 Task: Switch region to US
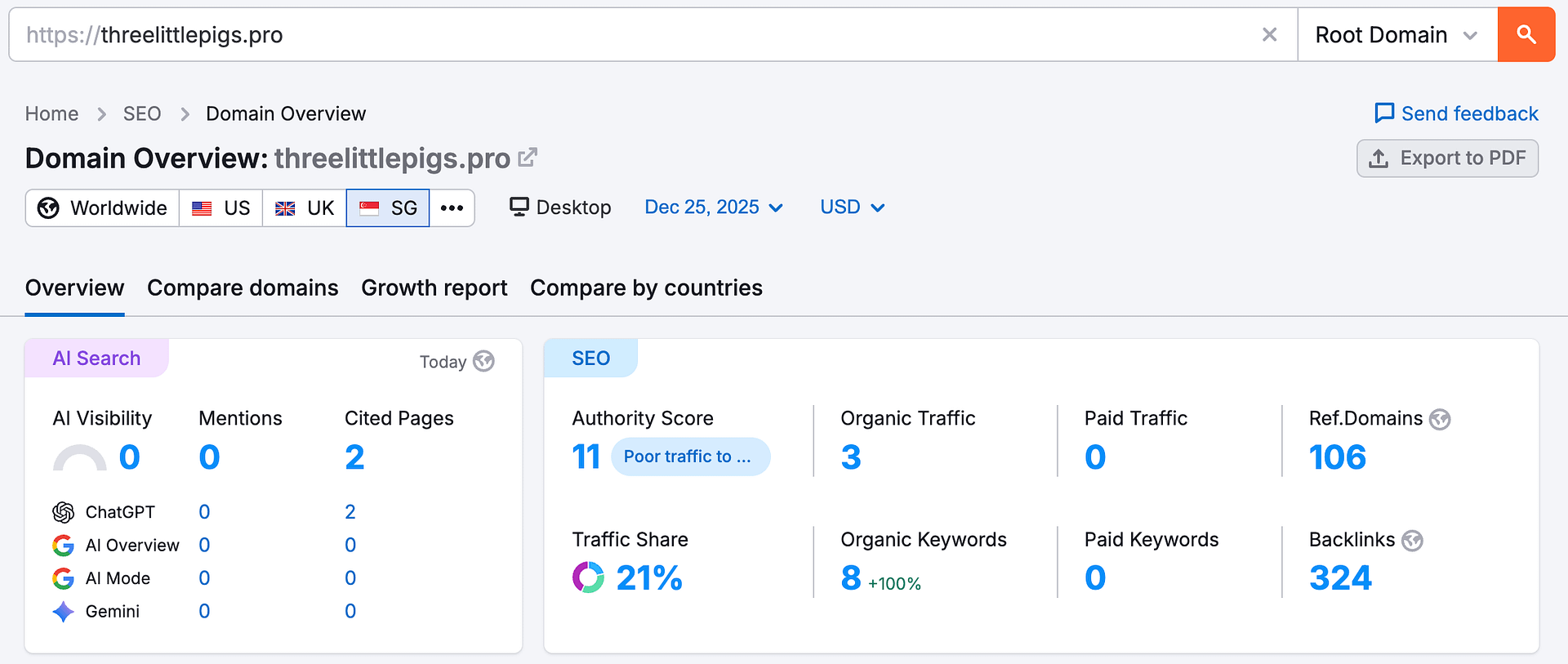click(221, 207)
